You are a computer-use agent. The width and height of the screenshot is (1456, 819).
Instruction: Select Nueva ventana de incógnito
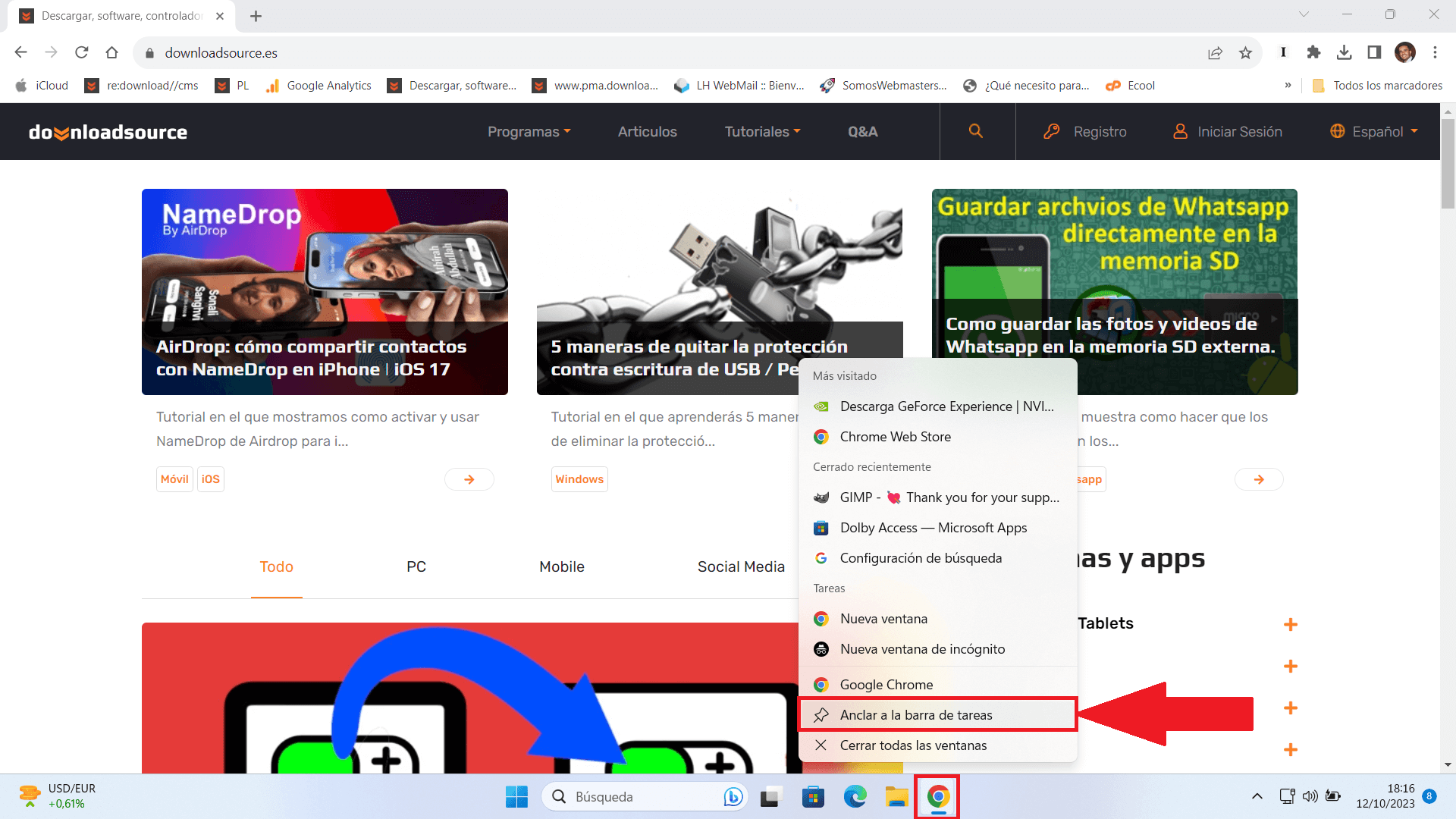pos(938,648)
